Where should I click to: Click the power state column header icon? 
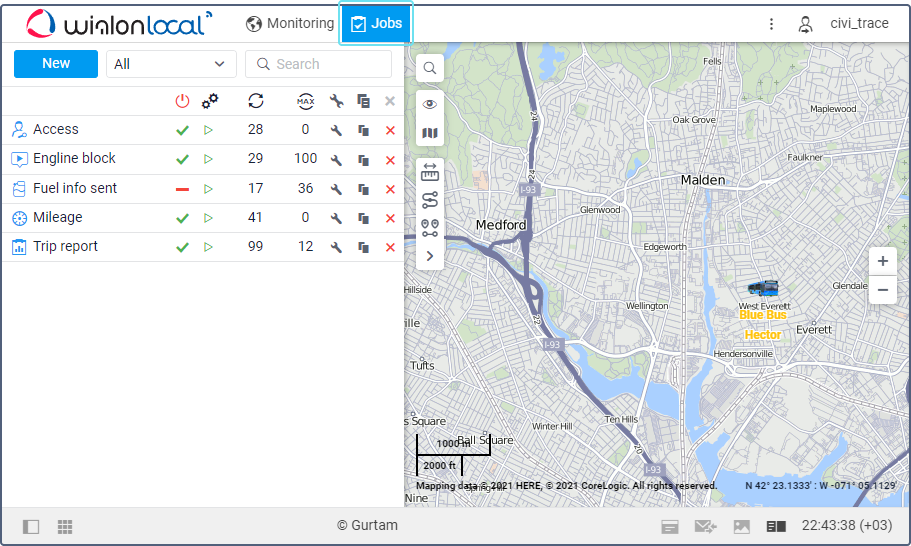pyautogui.click(x=182, y=101)
